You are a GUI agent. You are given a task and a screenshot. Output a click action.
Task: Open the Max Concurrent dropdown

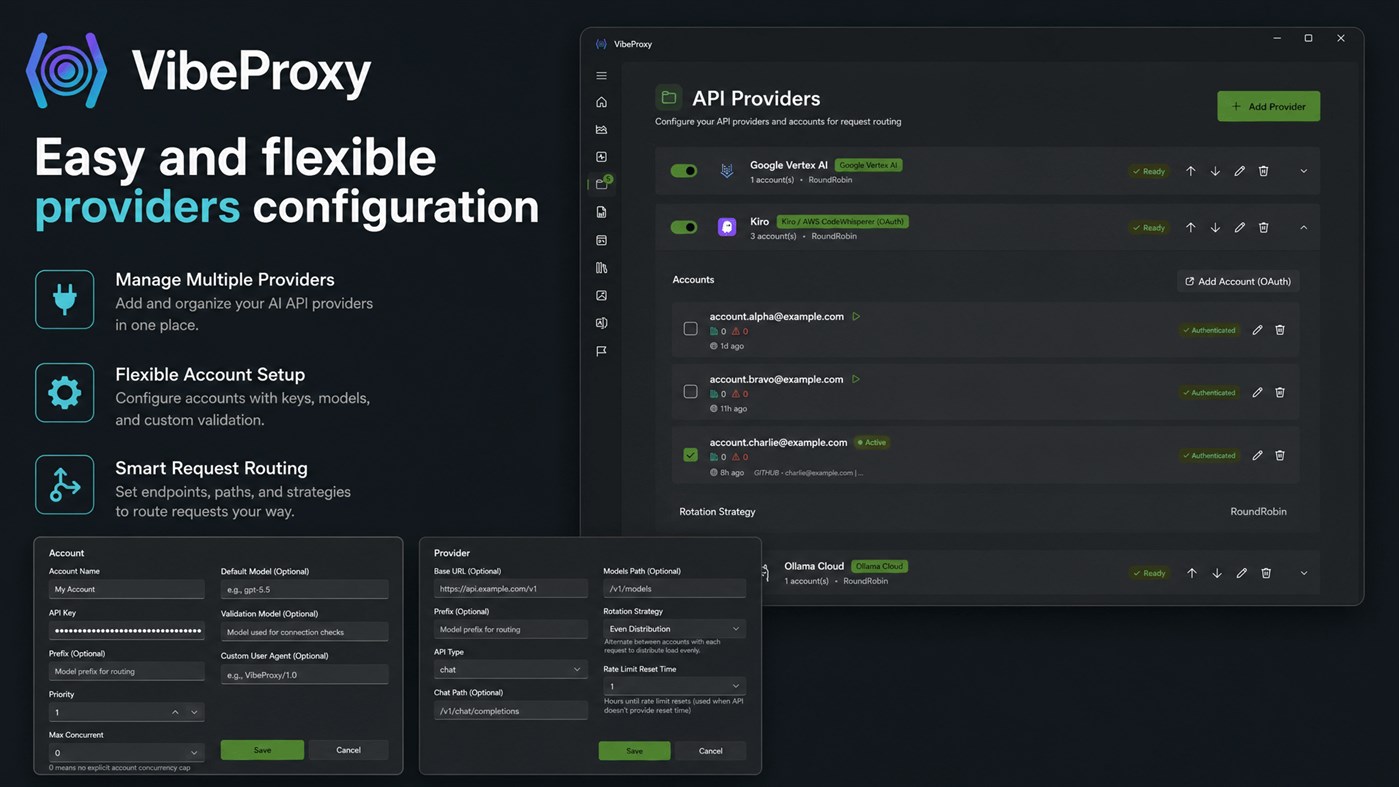click(x=127, y=752)
